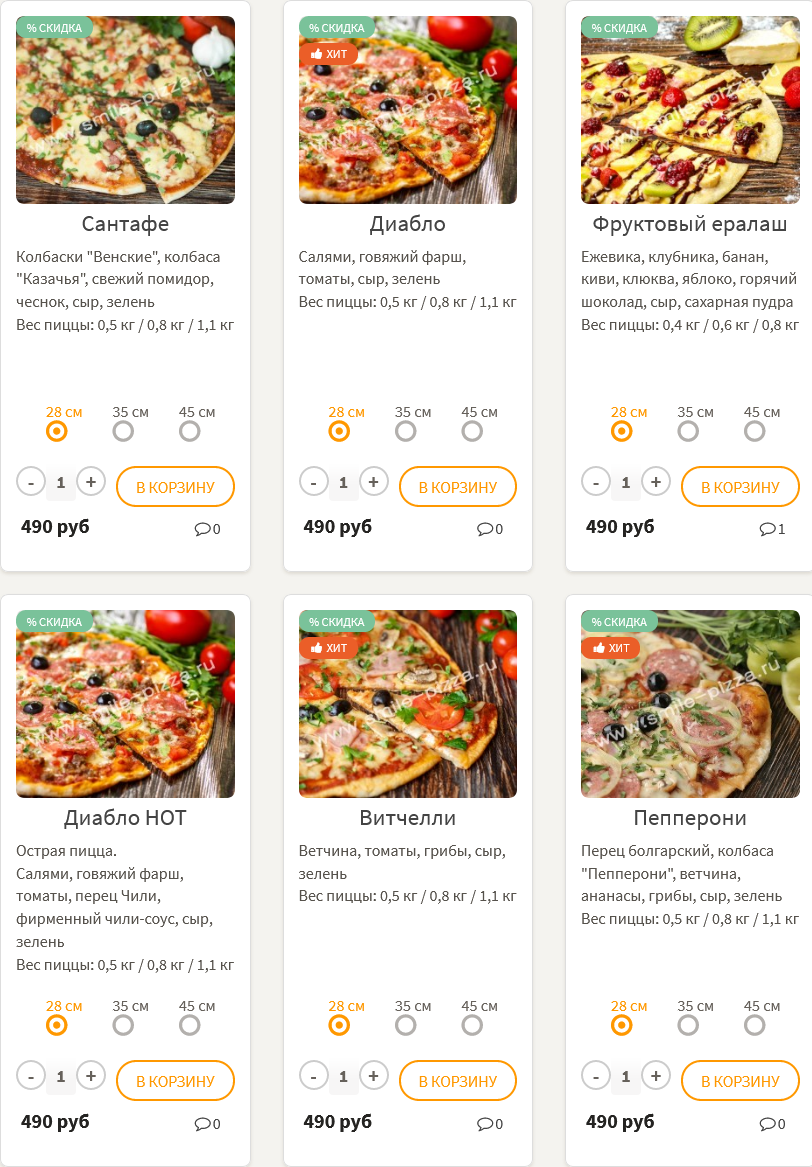This screenshot has height=1167, width=812.
Task: Choose 35 см size for Пепперони
Action: [x=688, y=1025]
